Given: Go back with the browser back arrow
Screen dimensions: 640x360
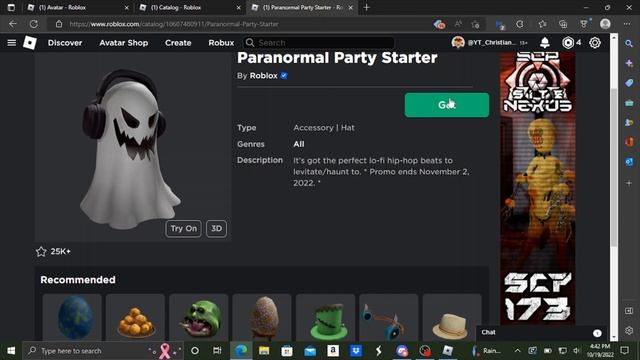Looking at the screenshot, I should tap(13, 24).
